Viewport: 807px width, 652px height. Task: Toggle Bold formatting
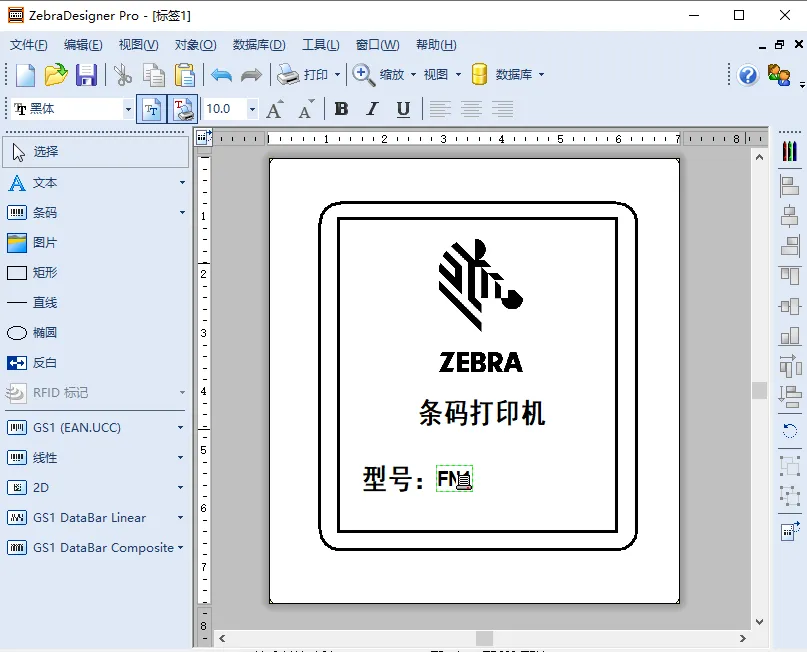coord(342,109)
